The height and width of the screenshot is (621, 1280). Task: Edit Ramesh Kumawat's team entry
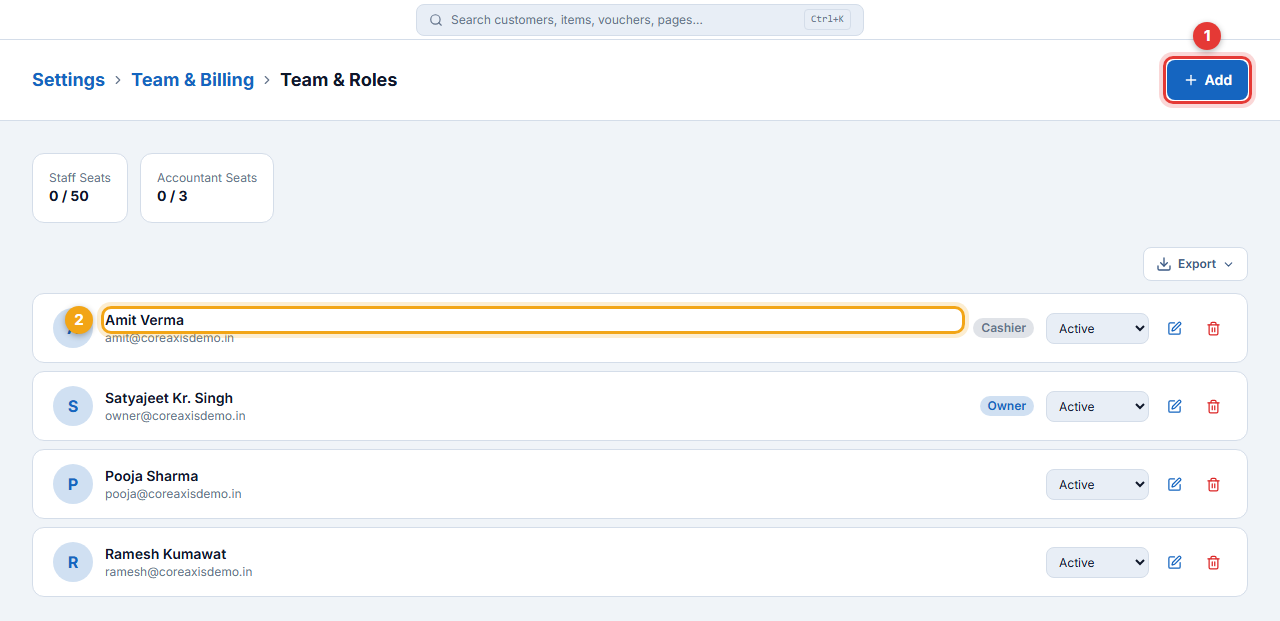[x=1175, y=562]
